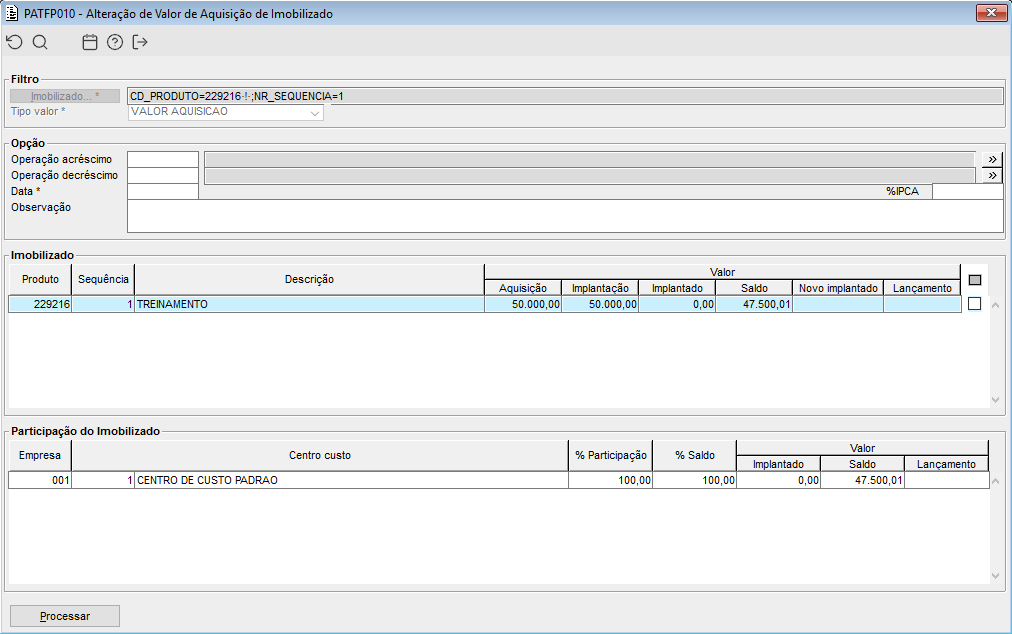Click the Operação decréscimo code field

(163, 175)
